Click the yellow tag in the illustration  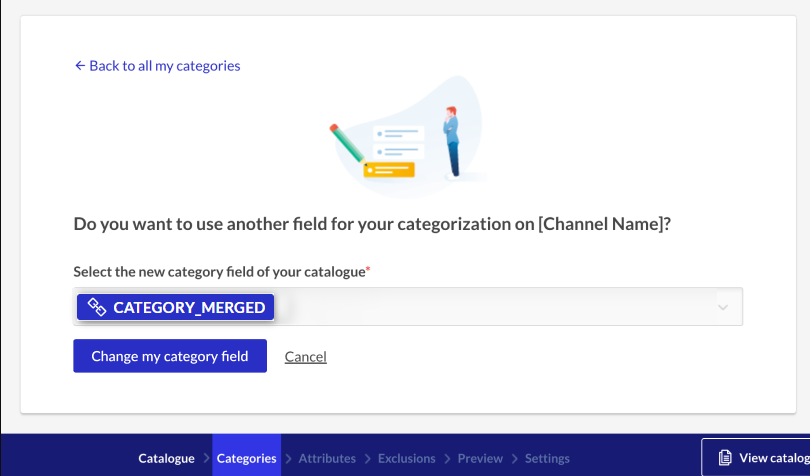[389, 170]
